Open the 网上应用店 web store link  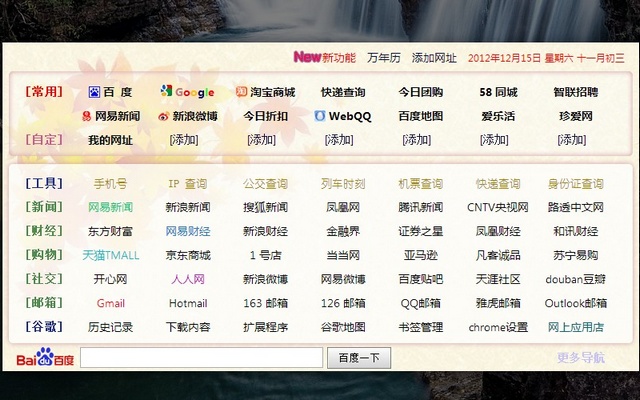pyautogui.click(x=576, y=327)
